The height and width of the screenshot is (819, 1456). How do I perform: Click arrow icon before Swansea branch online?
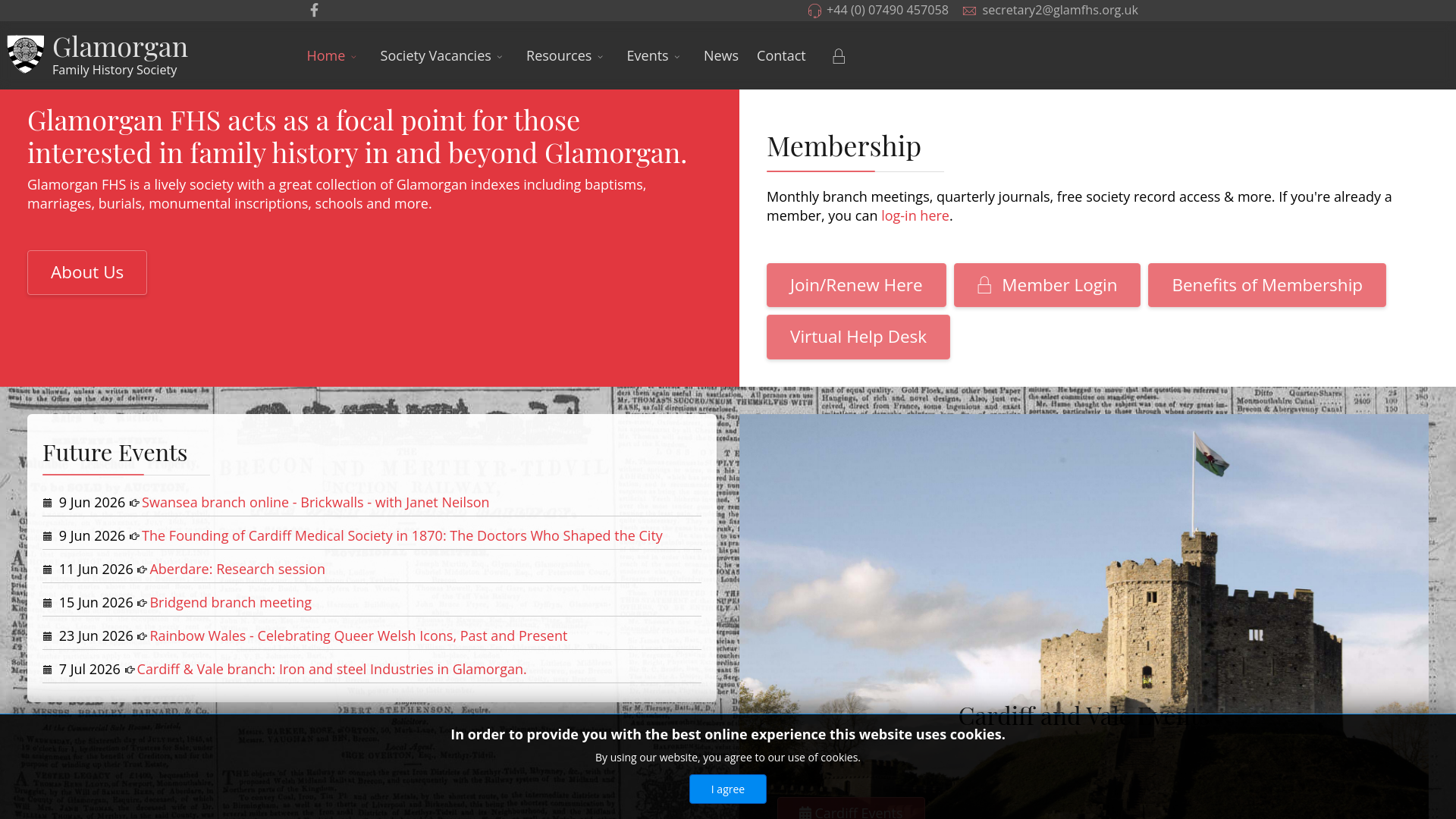pyautogui.click(x=134, y=503)
